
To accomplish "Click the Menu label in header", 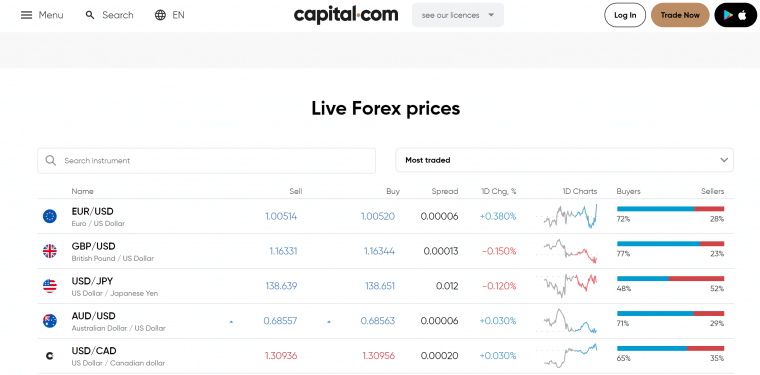I will (x=51, y=15).
